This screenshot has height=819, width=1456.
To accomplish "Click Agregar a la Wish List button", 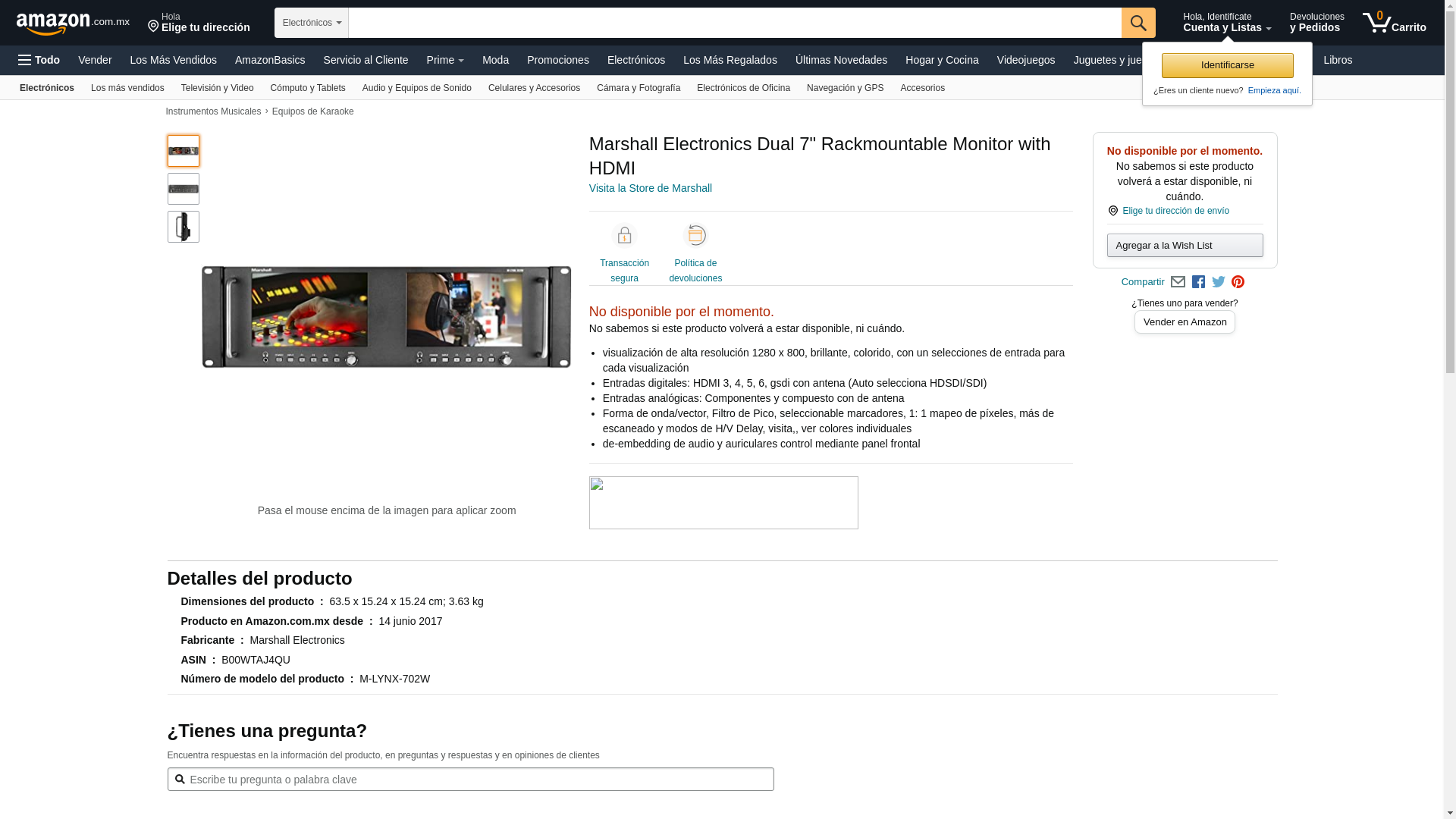I will click(x=1185, y=245).
